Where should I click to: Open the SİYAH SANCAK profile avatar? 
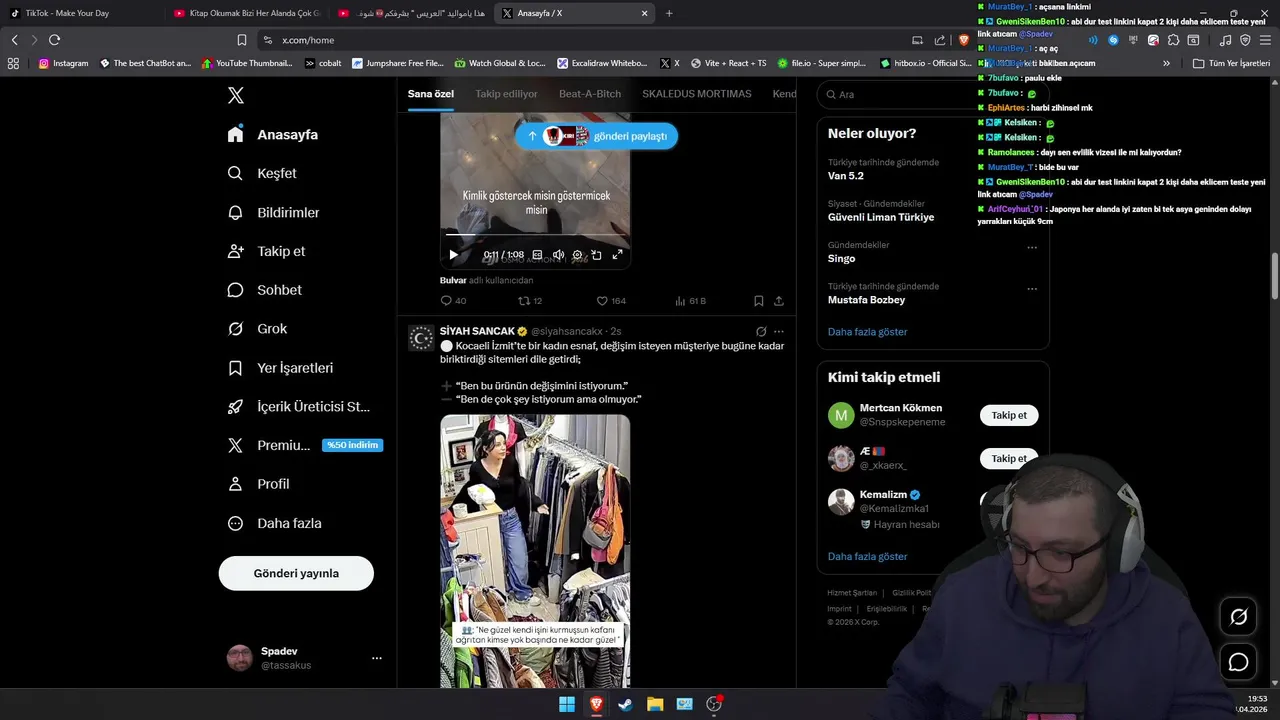[x=421, y=338]
